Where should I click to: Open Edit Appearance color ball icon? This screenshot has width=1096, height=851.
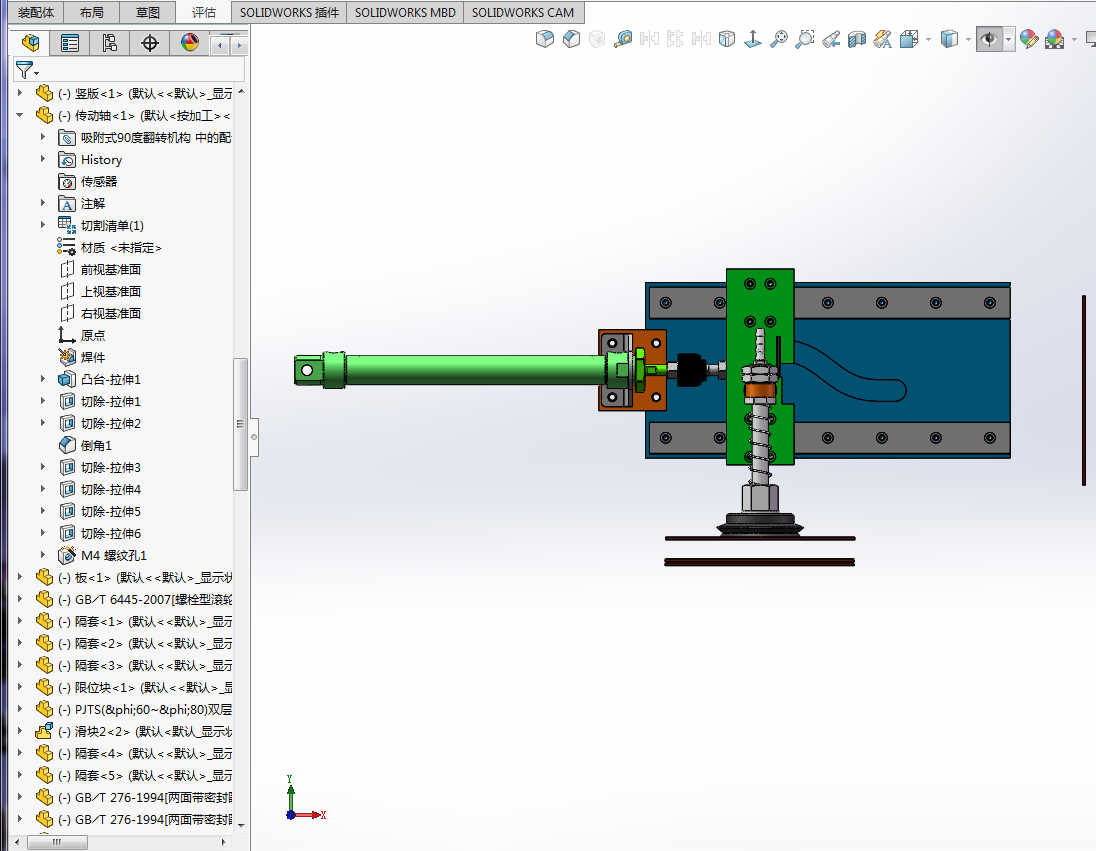(x=1029, y=39)
